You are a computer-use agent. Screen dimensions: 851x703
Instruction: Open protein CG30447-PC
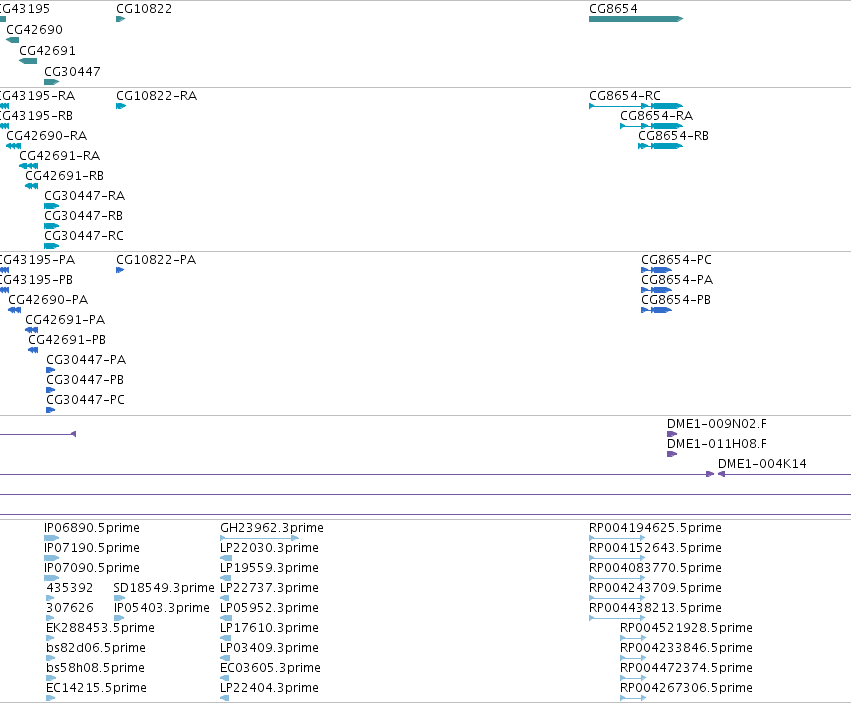(50, 410)
